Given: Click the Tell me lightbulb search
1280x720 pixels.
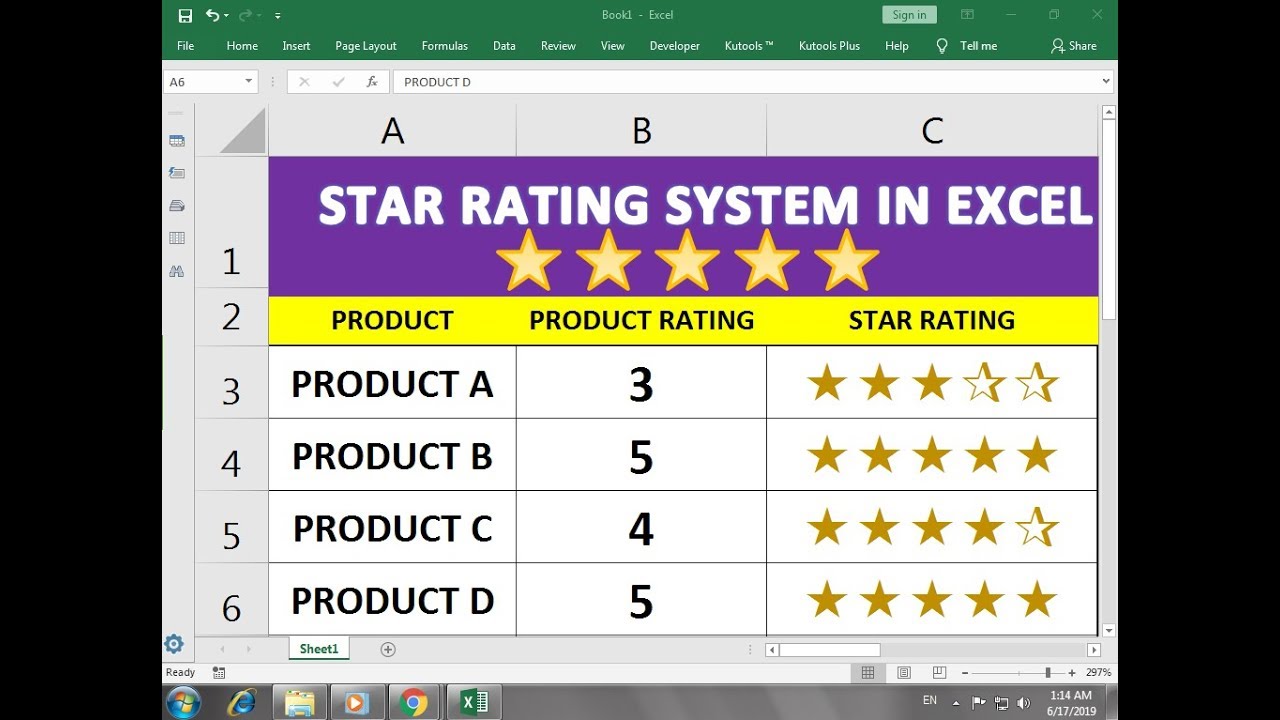Looking at the screenshot, I should pyautogui.click(x=966, y=46).
